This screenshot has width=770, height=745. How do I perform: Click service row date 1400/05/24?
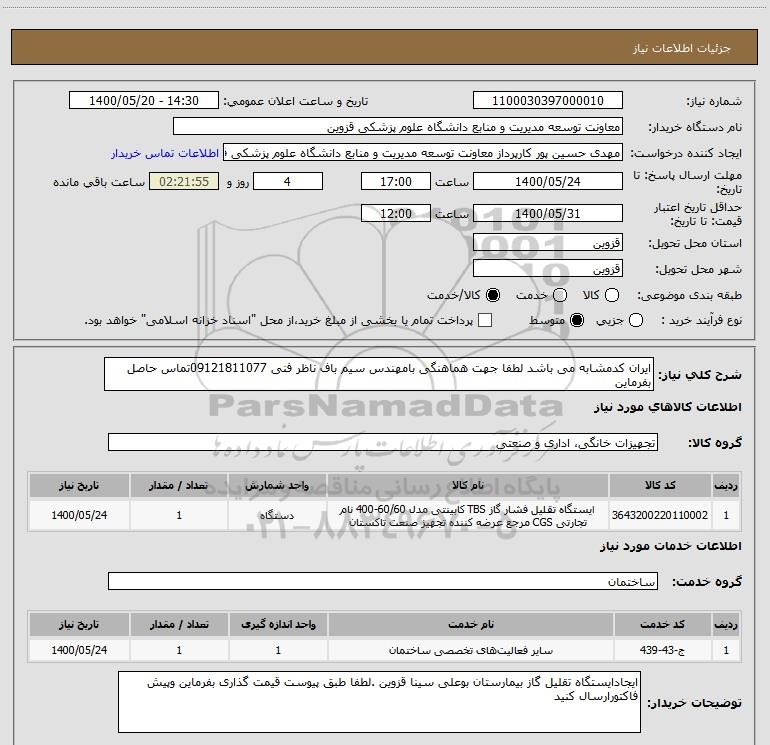coord(79,650)
